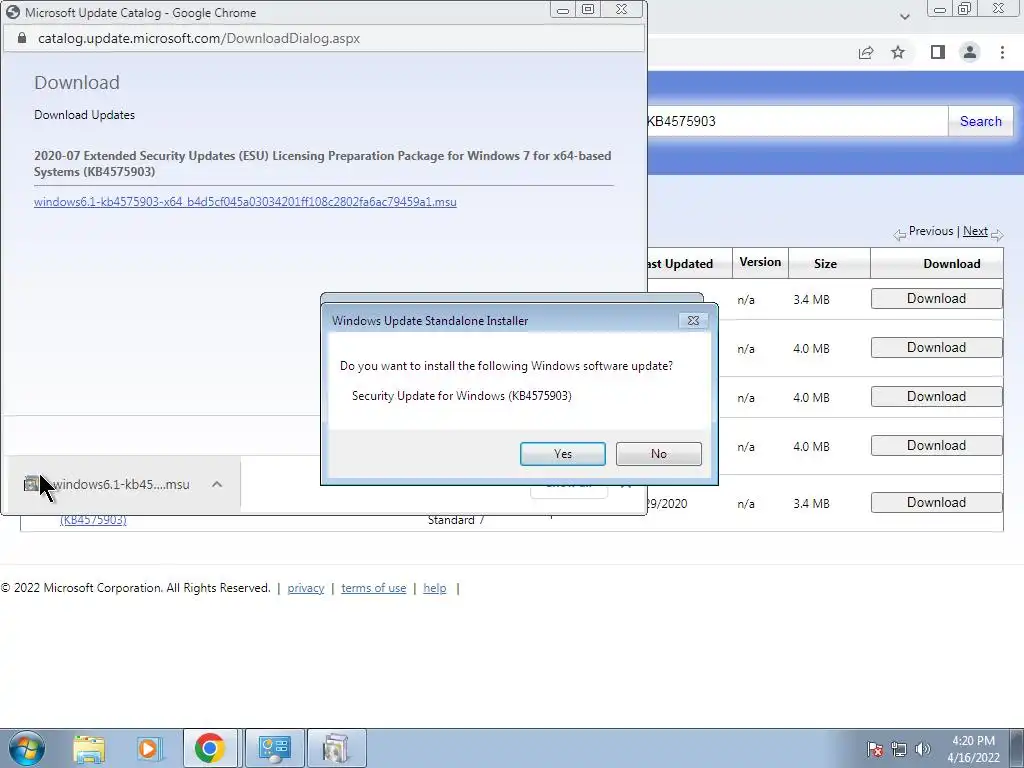The image size is (1024, 768).
Task: Open the privacy link in footer
Action: pyautogui.click(x=306, y=588)
